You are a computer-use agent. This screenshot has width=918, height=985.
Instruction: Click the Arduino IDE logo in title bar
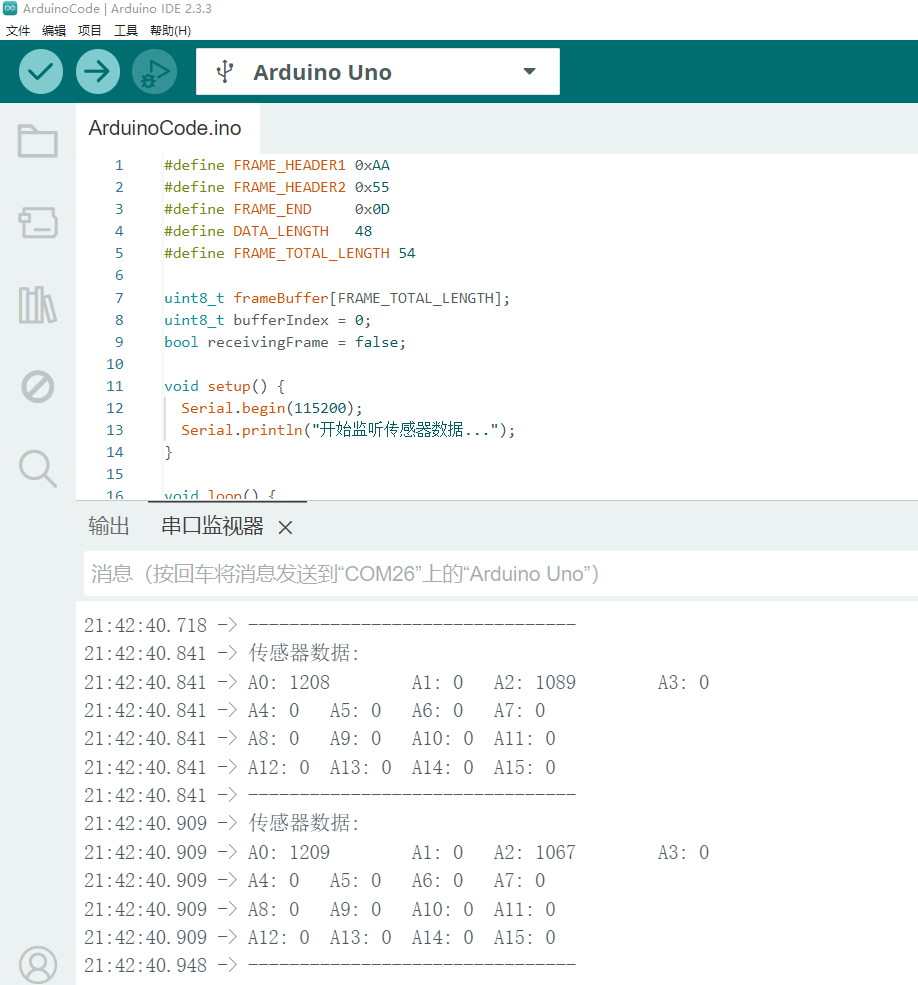(10, 8)
